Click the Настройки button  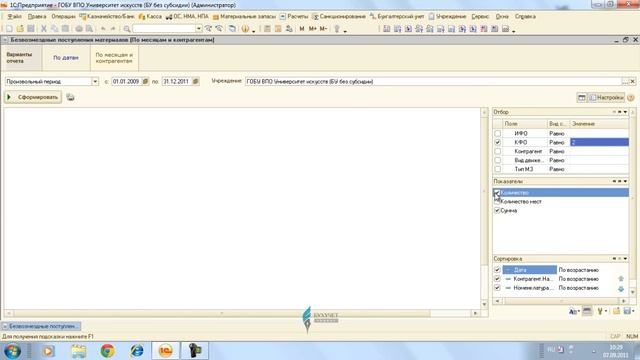coord(606,98)
